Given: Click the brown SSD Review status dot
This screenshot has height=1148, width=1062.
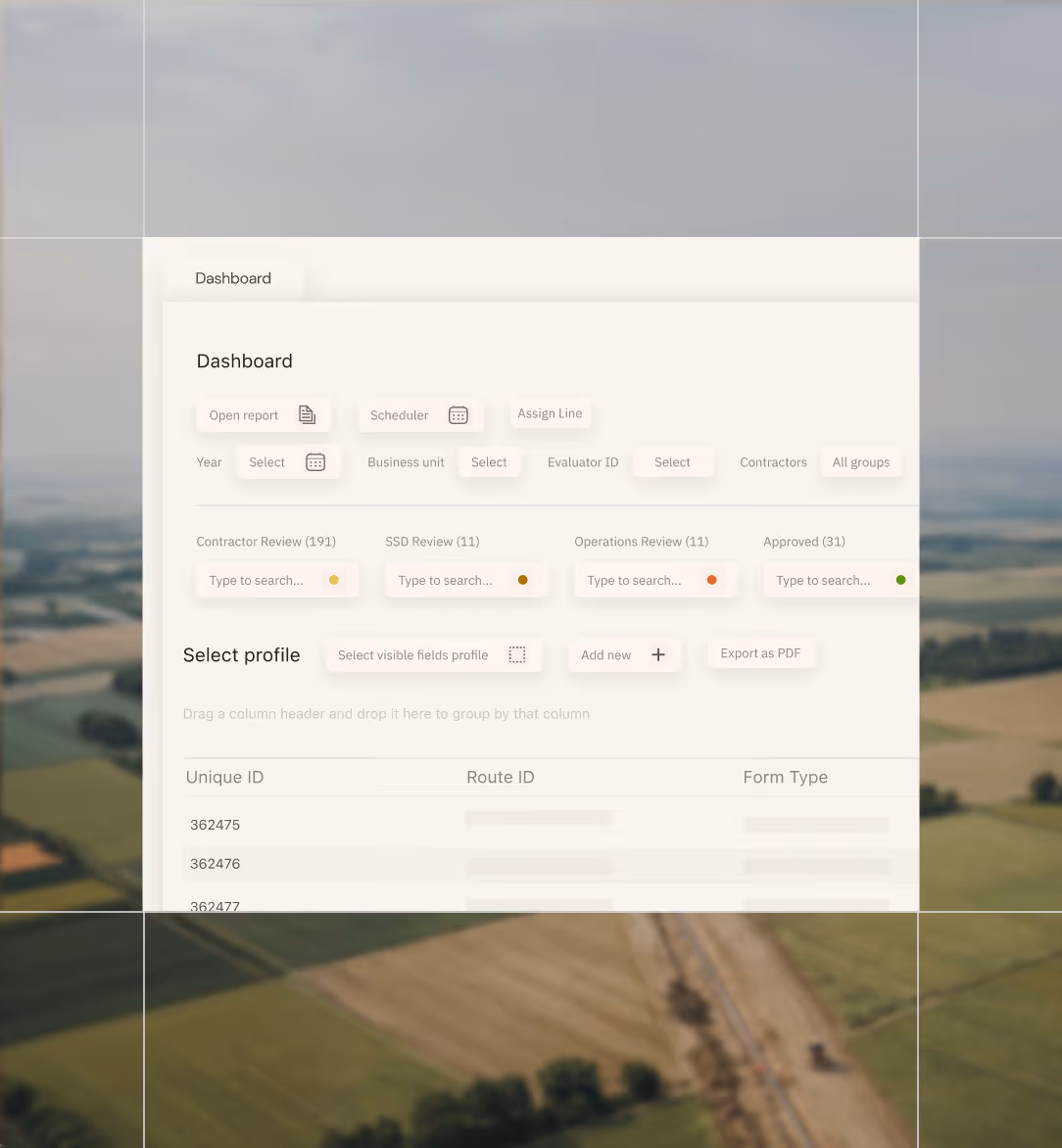Looking at the screenshot, I should tap(523, 580).
